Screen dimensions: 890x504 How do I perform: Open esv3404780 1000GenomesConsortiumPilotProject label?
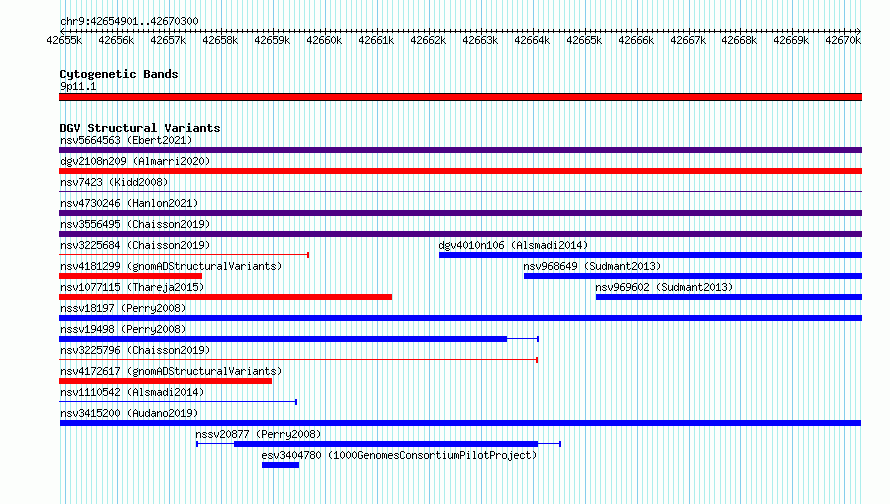click(x=399, y=455)
